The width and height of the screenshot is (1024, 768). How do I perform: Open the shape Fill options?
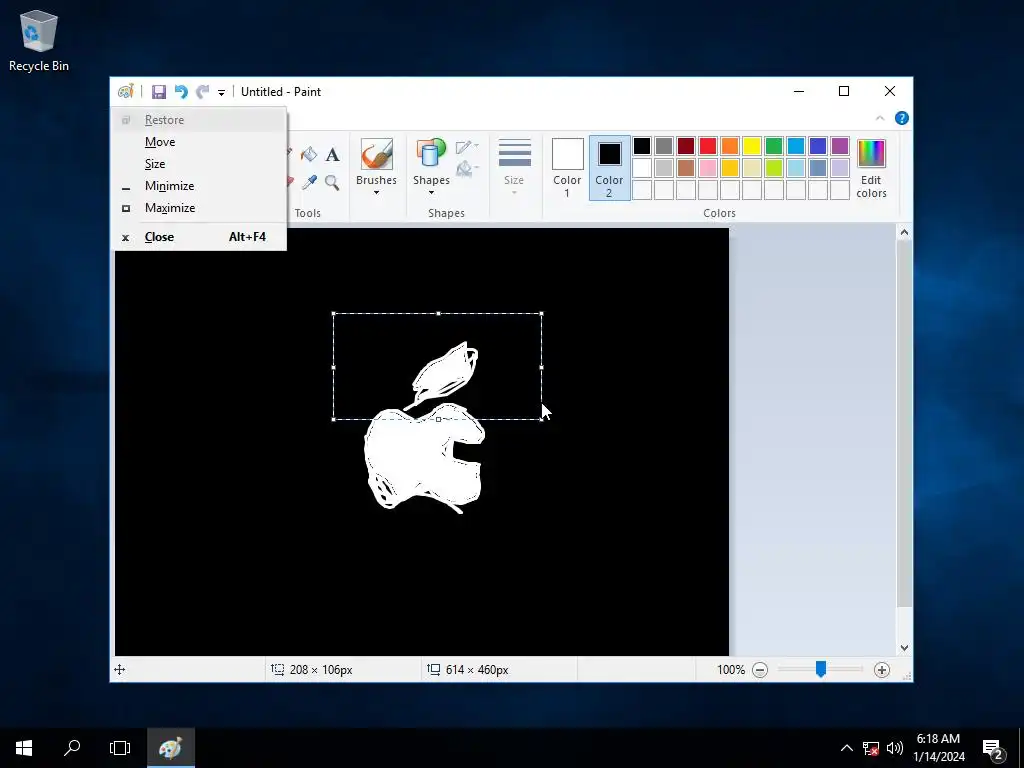(467, 170)
